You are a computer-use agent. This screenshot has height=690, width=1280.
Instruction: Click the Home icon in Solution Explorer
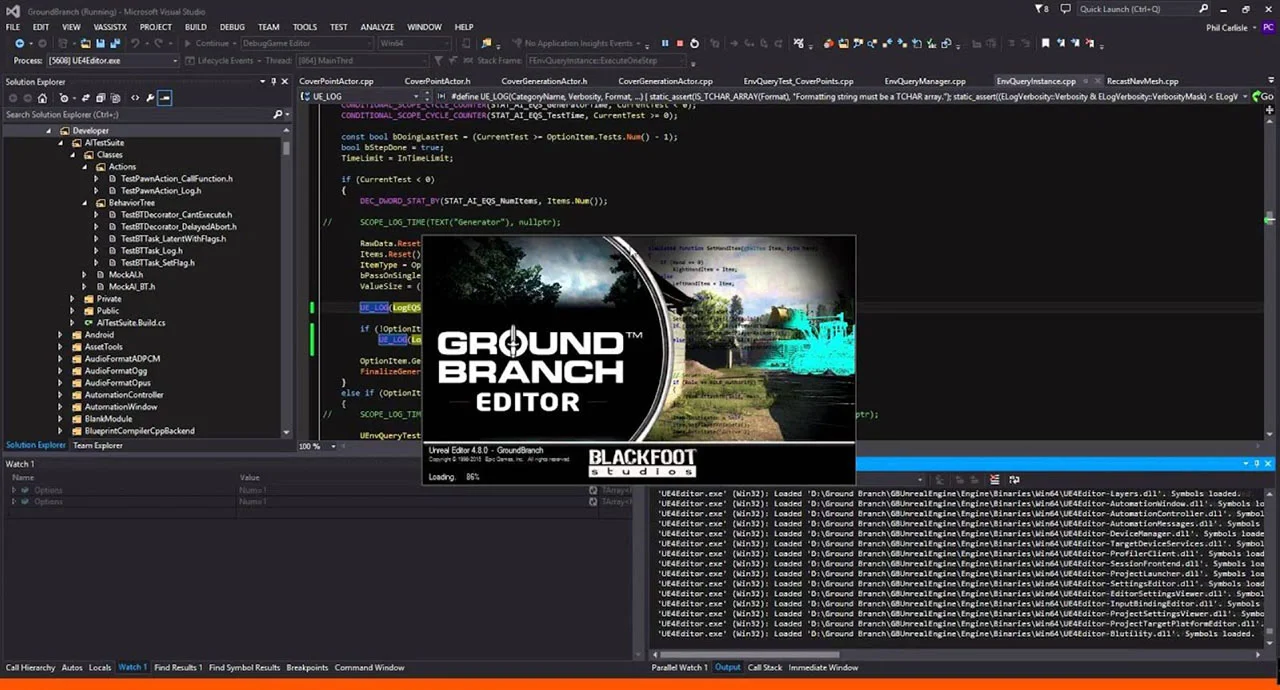click(42, 98)
